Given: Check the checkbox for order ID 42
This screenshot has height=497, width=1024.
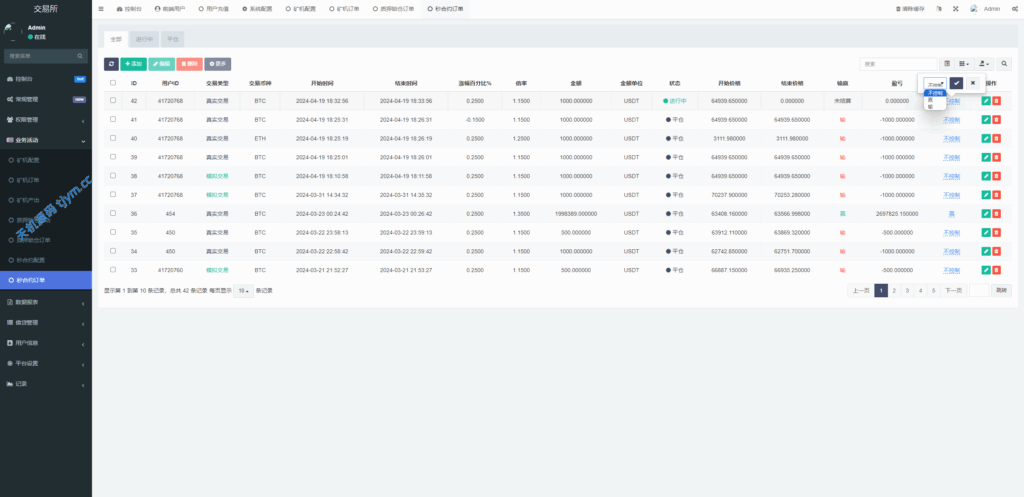Looking at the screenshot, I should coord(113,101).
